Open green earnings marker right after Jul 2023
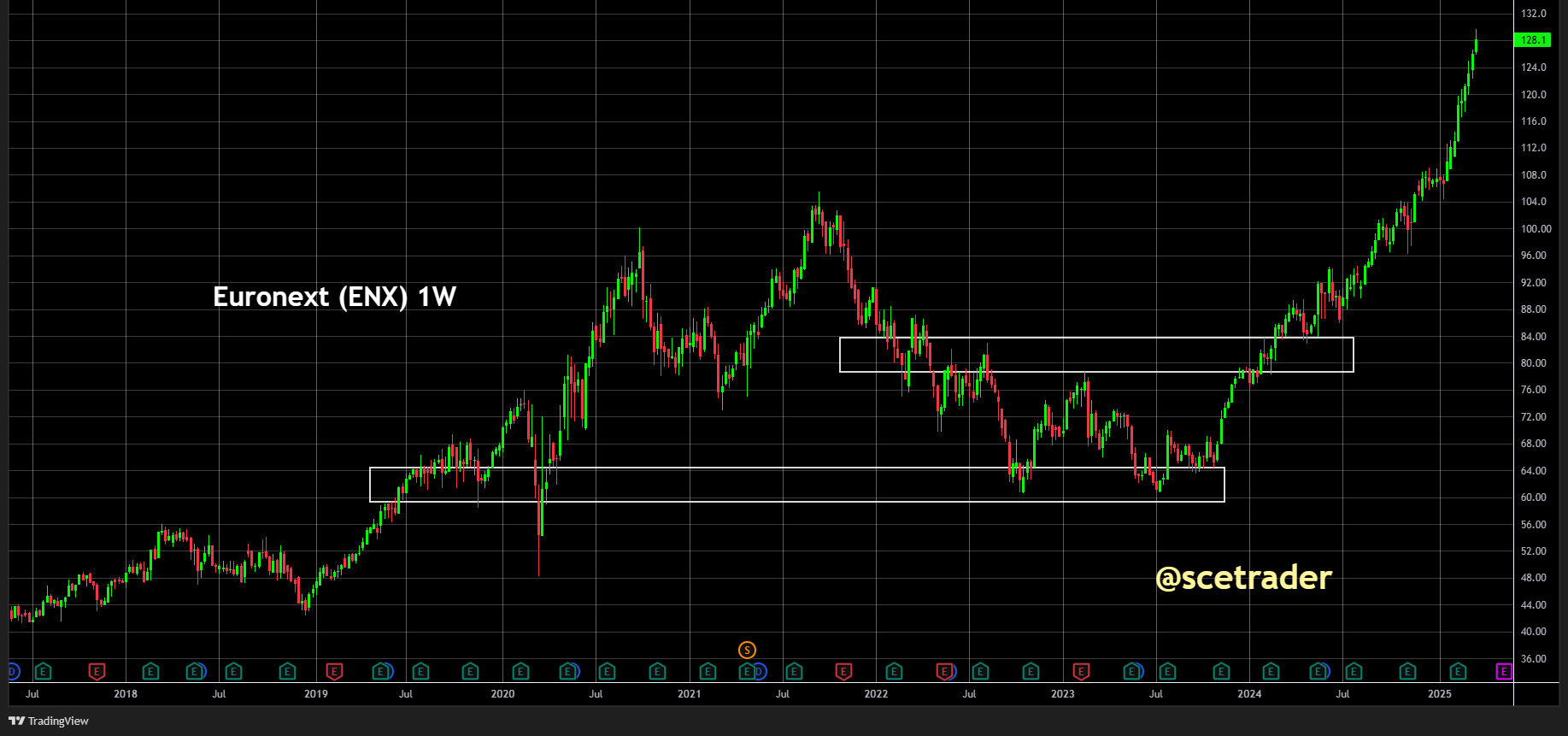Screen dimensions: 1568x736 pyautogui.click(x=1167, y=672)
